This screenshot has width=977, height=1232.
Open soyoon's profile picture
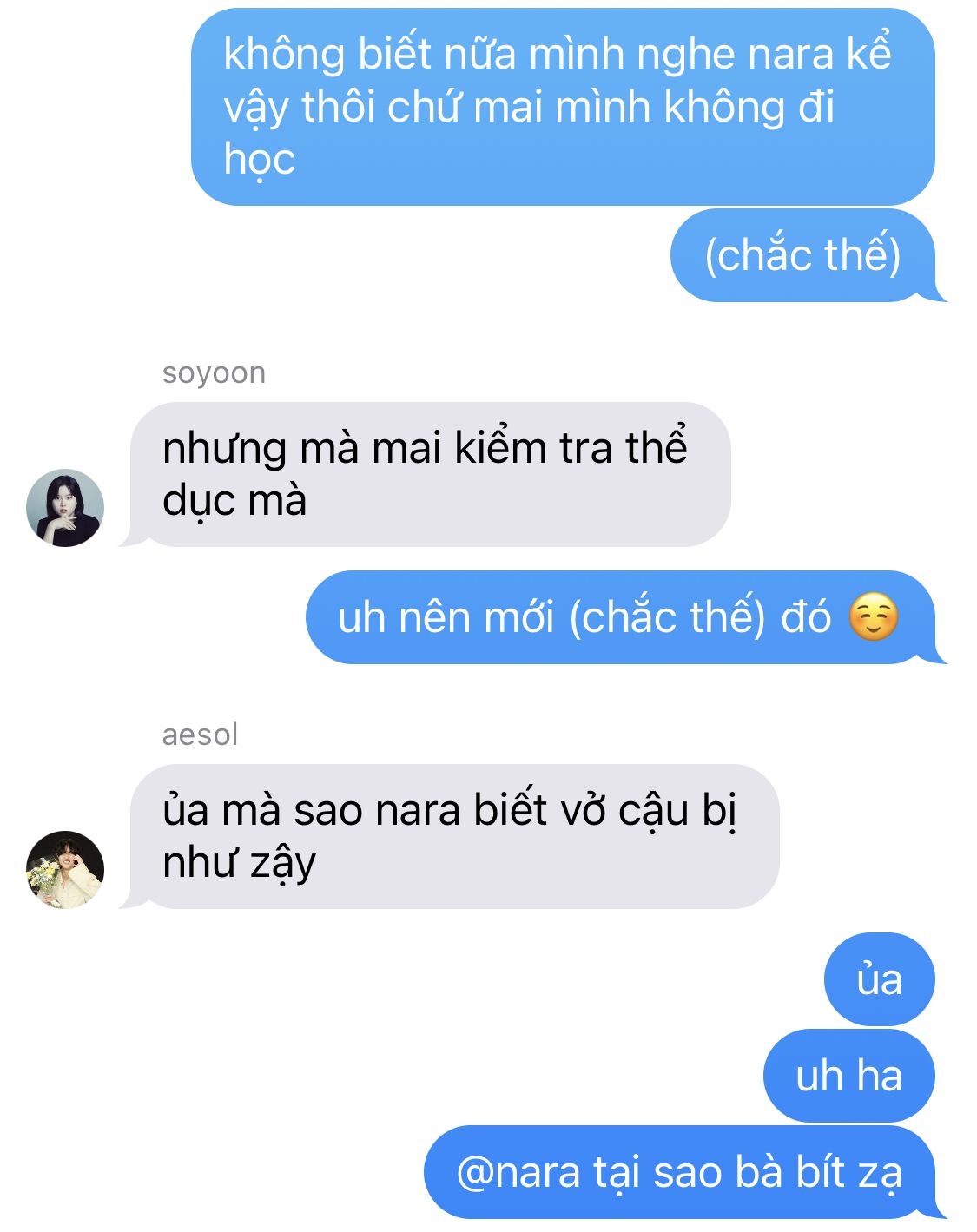65,508
